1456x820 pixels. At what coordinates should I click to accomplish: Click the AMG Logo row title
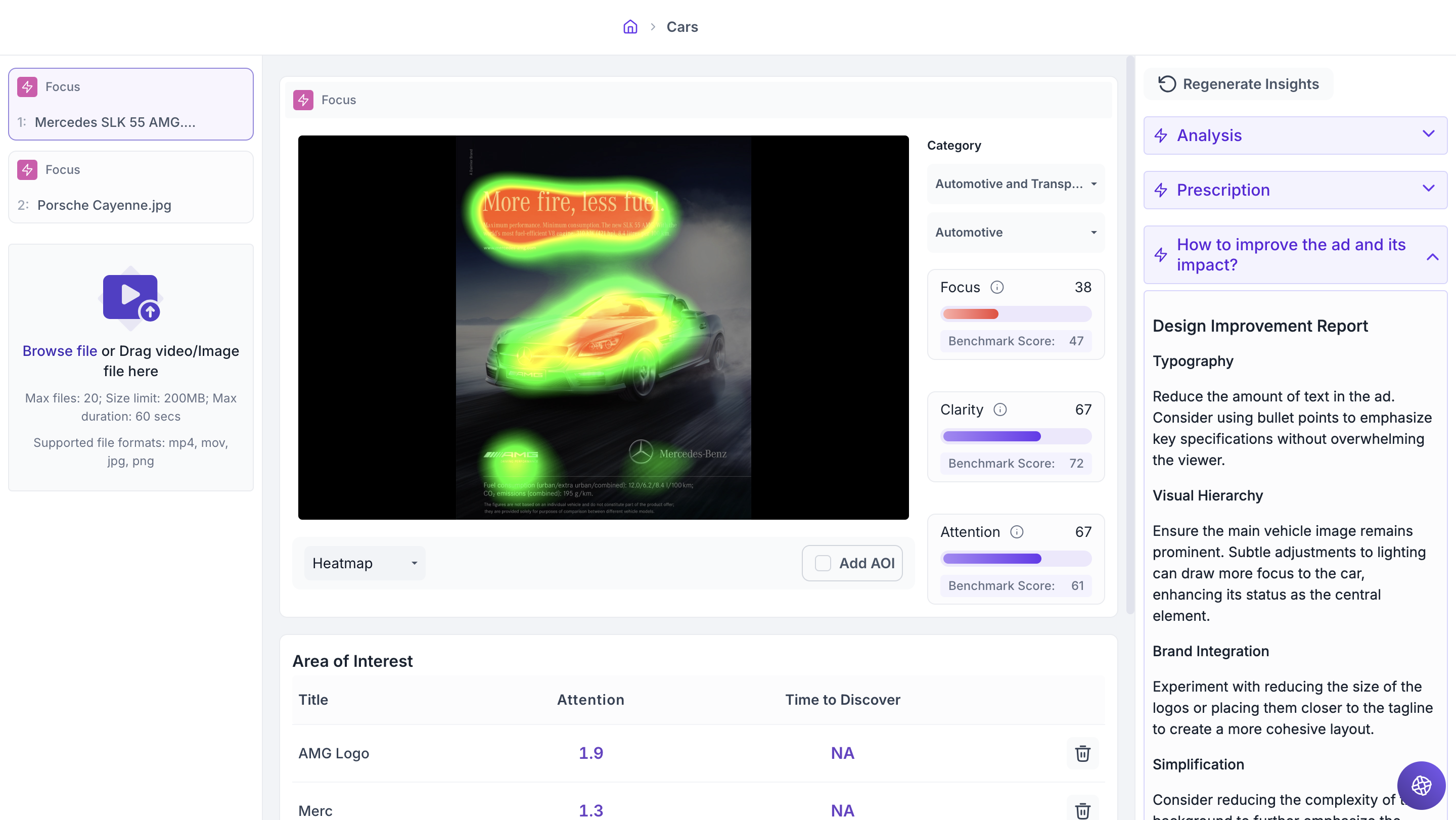tap(334, 753)
